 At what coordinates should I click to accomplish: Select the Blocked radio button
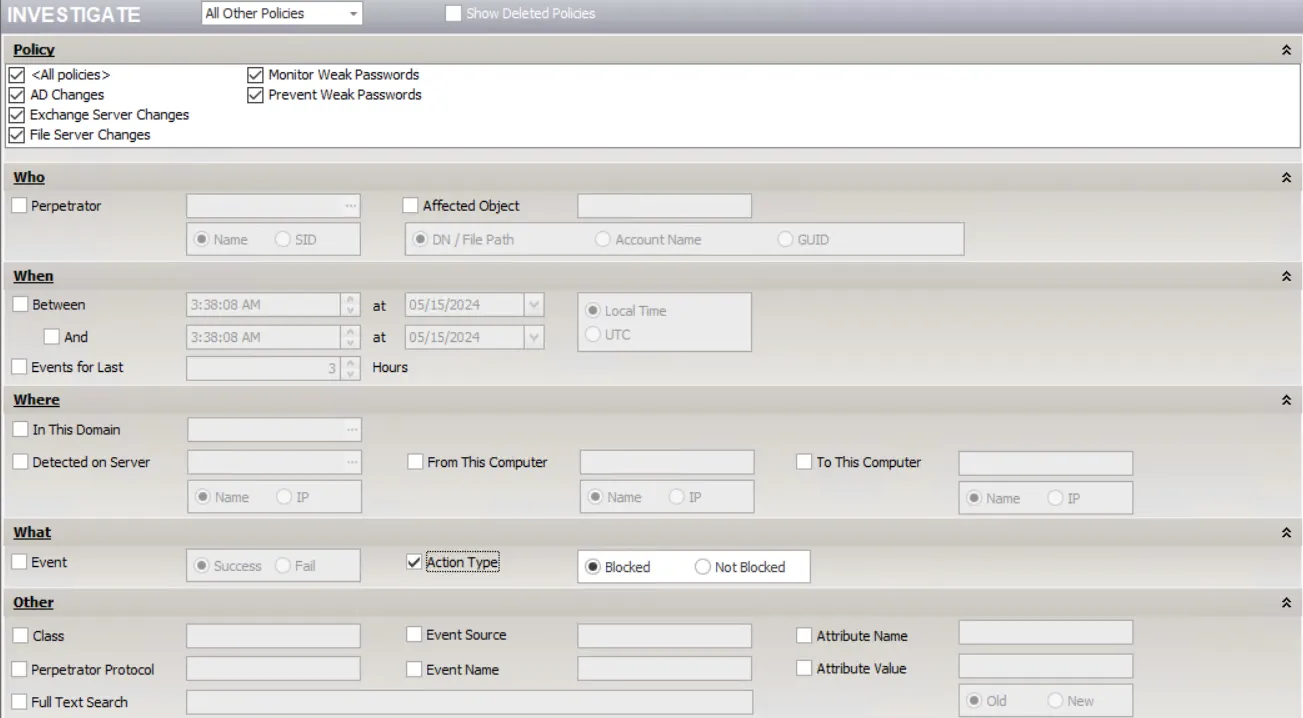click(593, 567)
